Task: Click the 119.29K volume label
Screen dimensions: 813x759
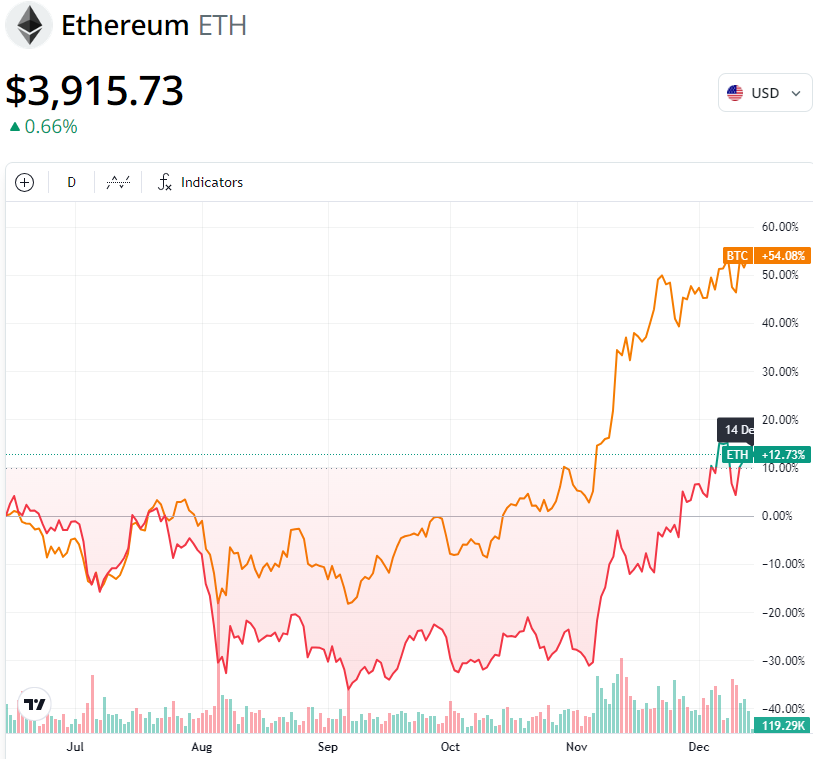Action: 784,725
